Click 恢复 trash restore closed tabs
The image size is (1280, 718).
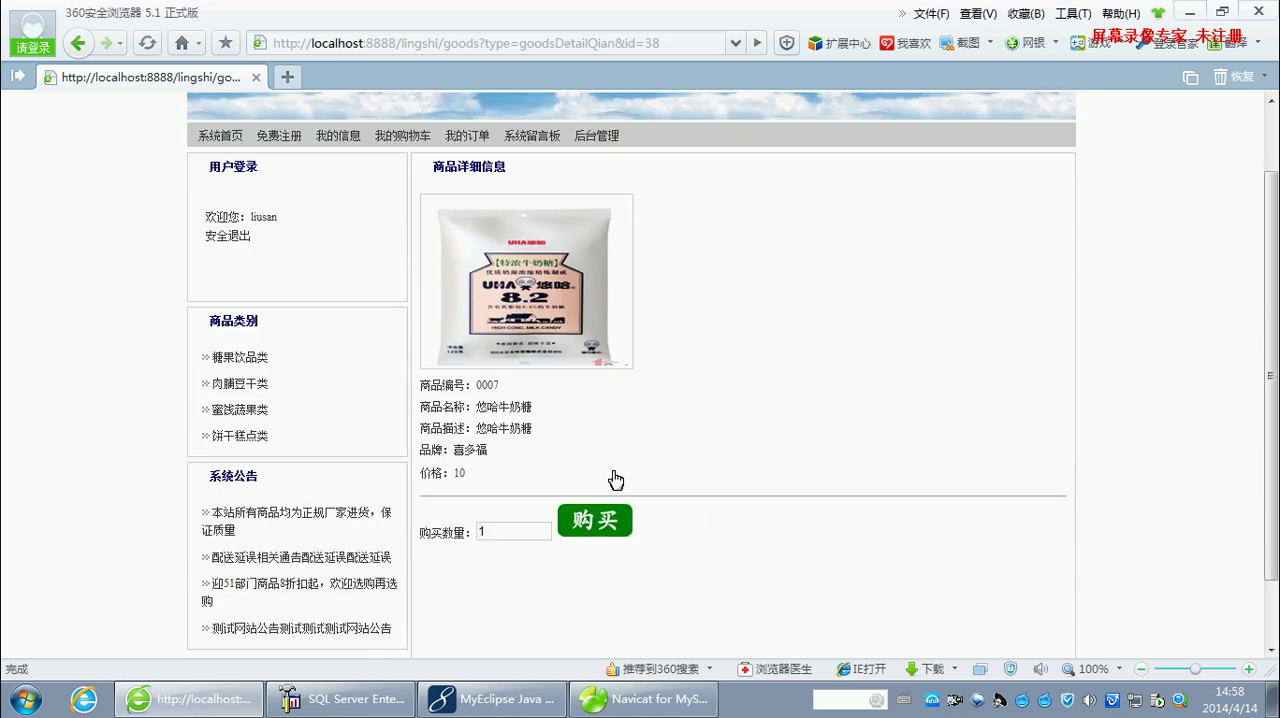(1234, 77)
